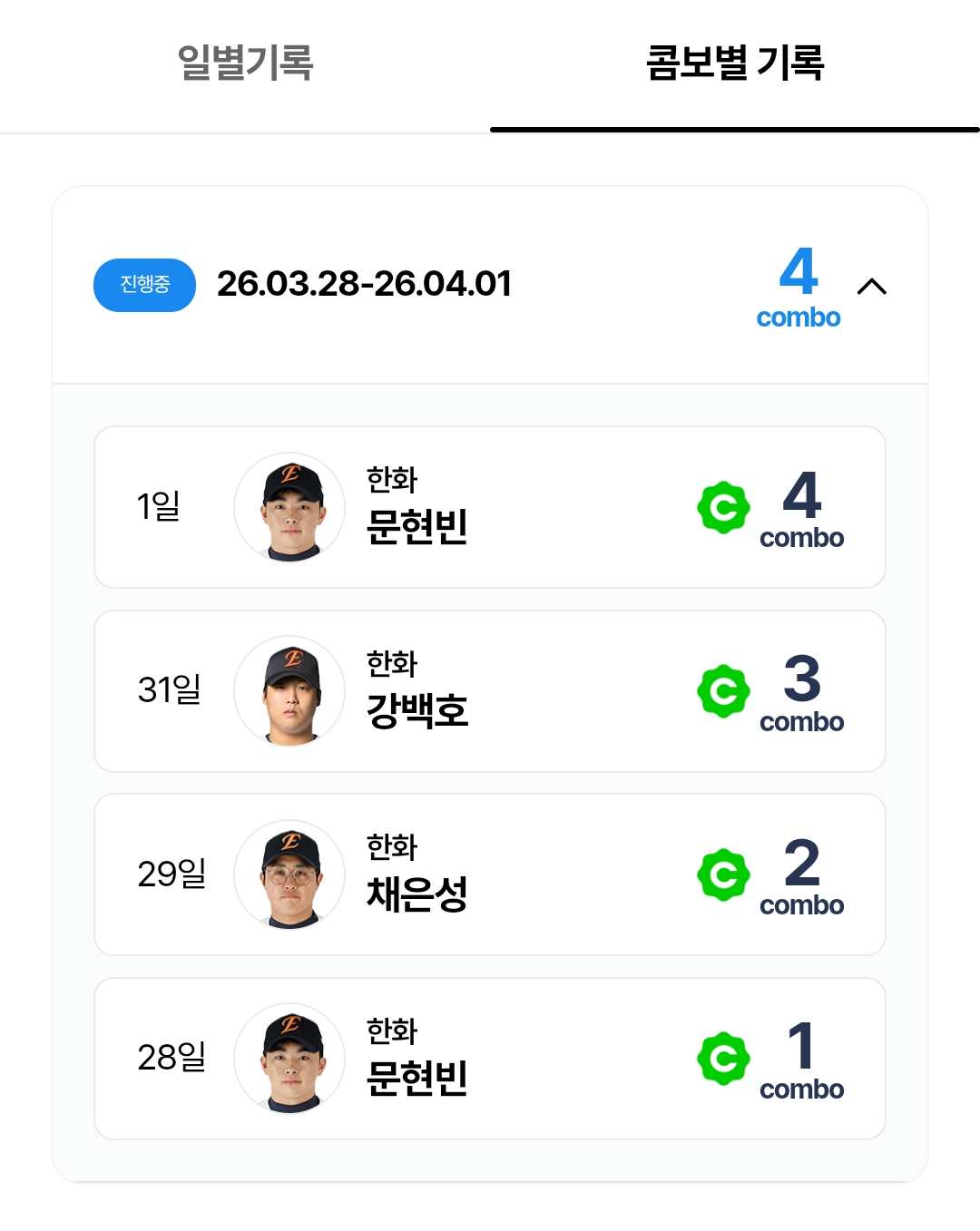
Task: Click the green badge beside 2 combo
Action: click(x=723, y=875)
